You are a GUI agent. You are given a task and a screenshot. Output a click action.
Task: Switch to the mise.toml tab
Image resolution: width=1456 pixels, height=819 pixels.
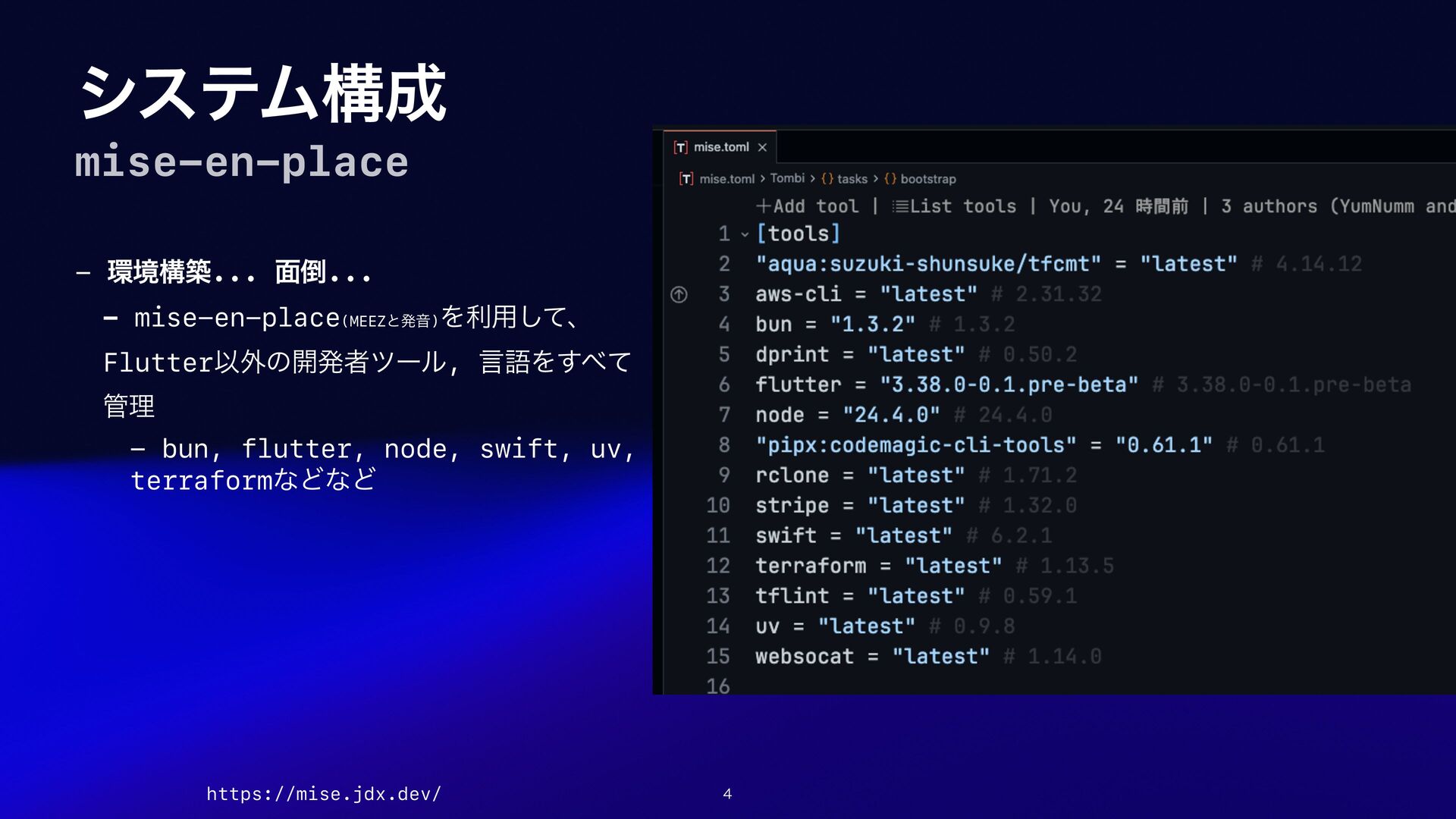(x=721, y=147)
